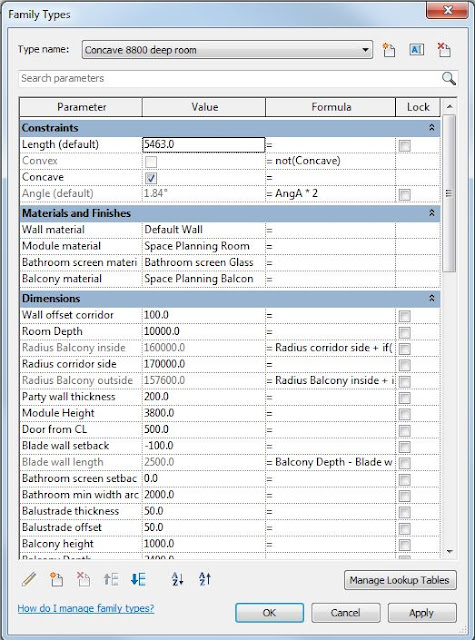Click the 'not(Concave)' formula cell
The width and height of the screenshot is (475, 640).
(330, 161)
